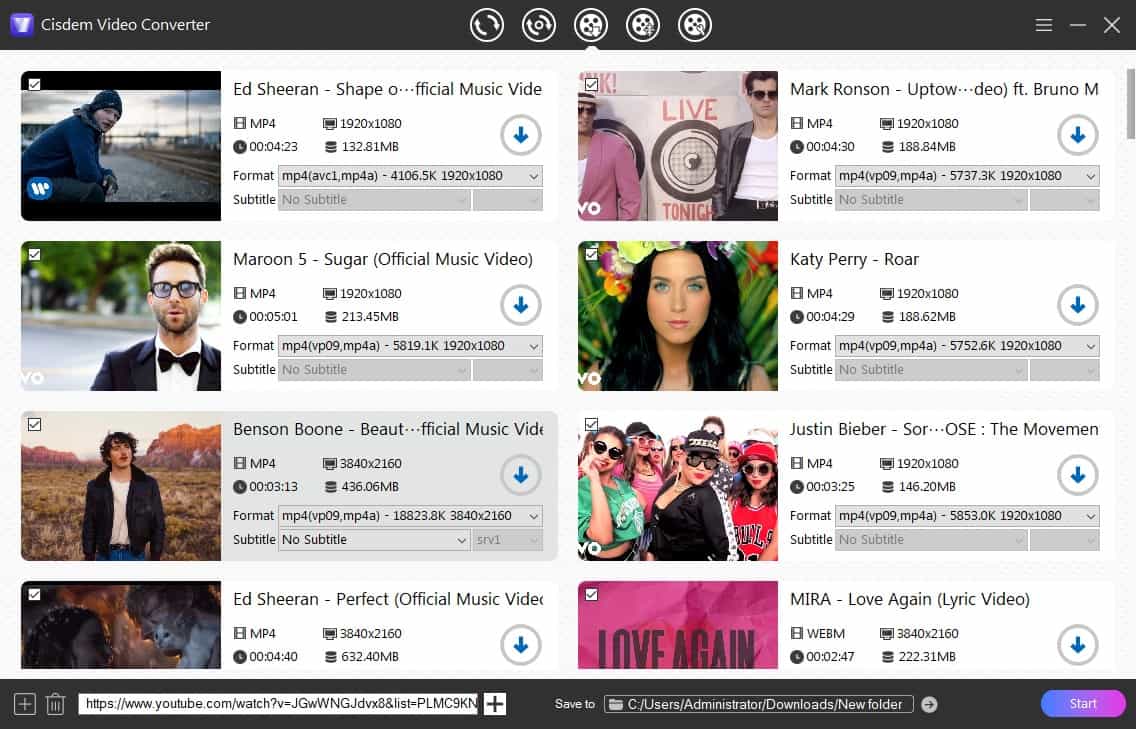Open the film reel with magnifier icon

695,25
